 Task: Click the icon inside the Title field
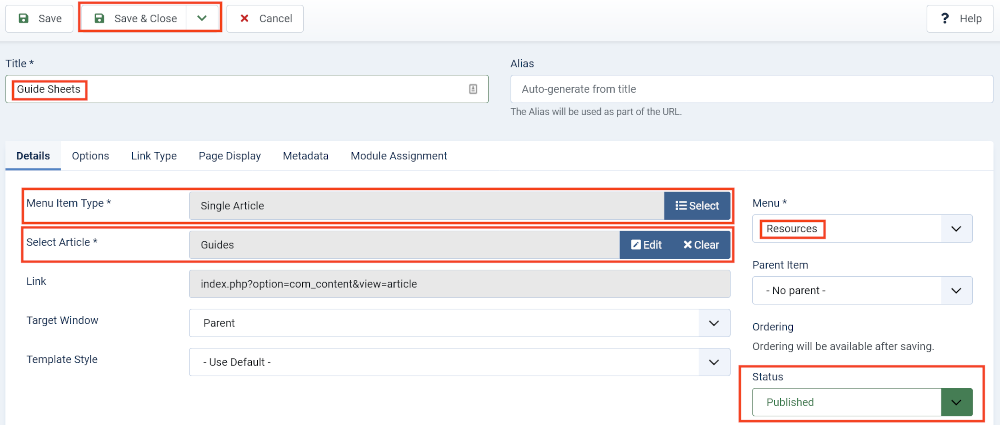pyautogui.click(x=473, y=89)
